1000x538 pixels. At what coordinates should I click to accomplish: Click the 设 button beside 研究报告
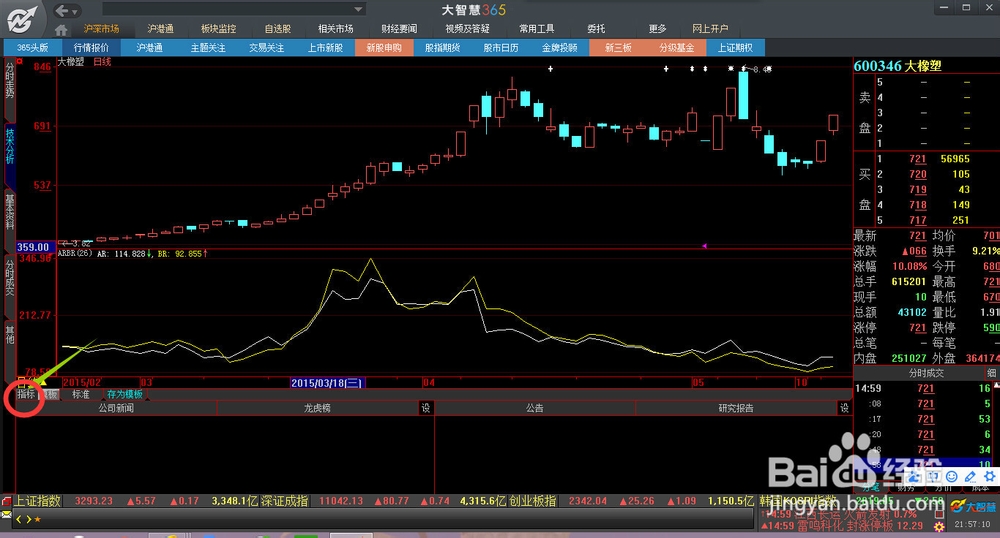(844, 408)
